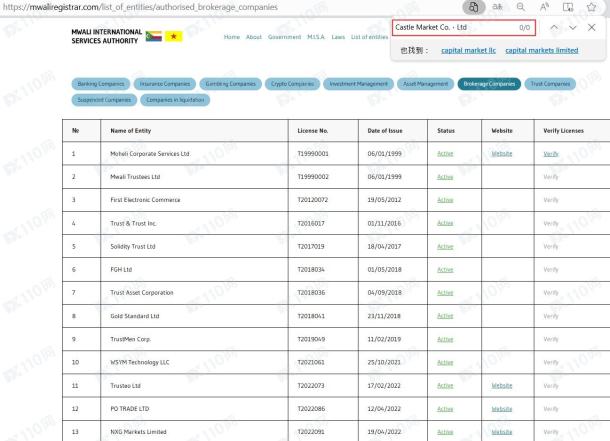The width and height of the screenshot is (610, 441).
Task: Add page to favorites with star icon
Action: [592, 7]
